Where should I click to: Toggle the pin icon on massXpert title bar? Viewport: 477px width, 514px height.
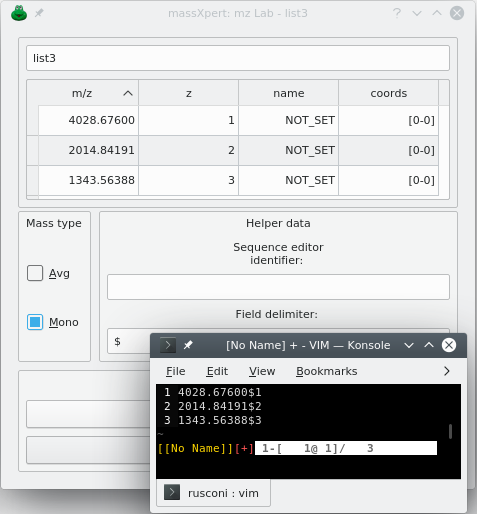(x=39, y=13)
